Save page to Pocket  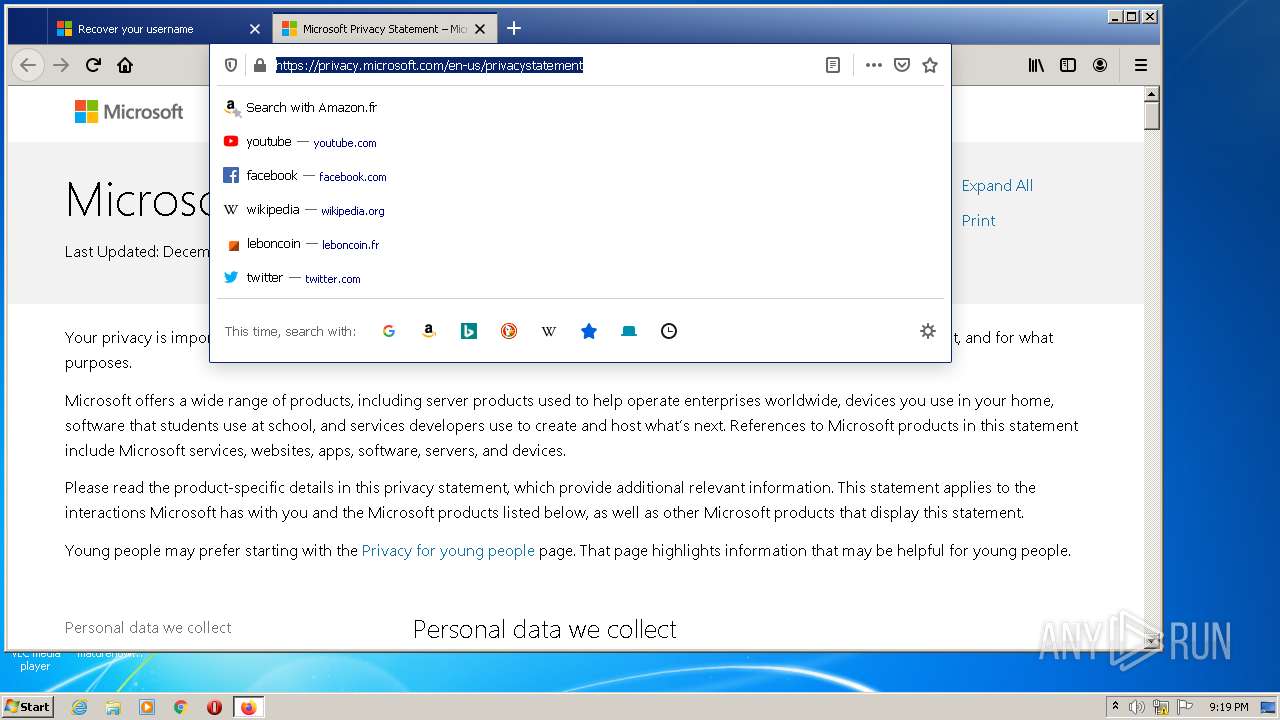(902, 65)
